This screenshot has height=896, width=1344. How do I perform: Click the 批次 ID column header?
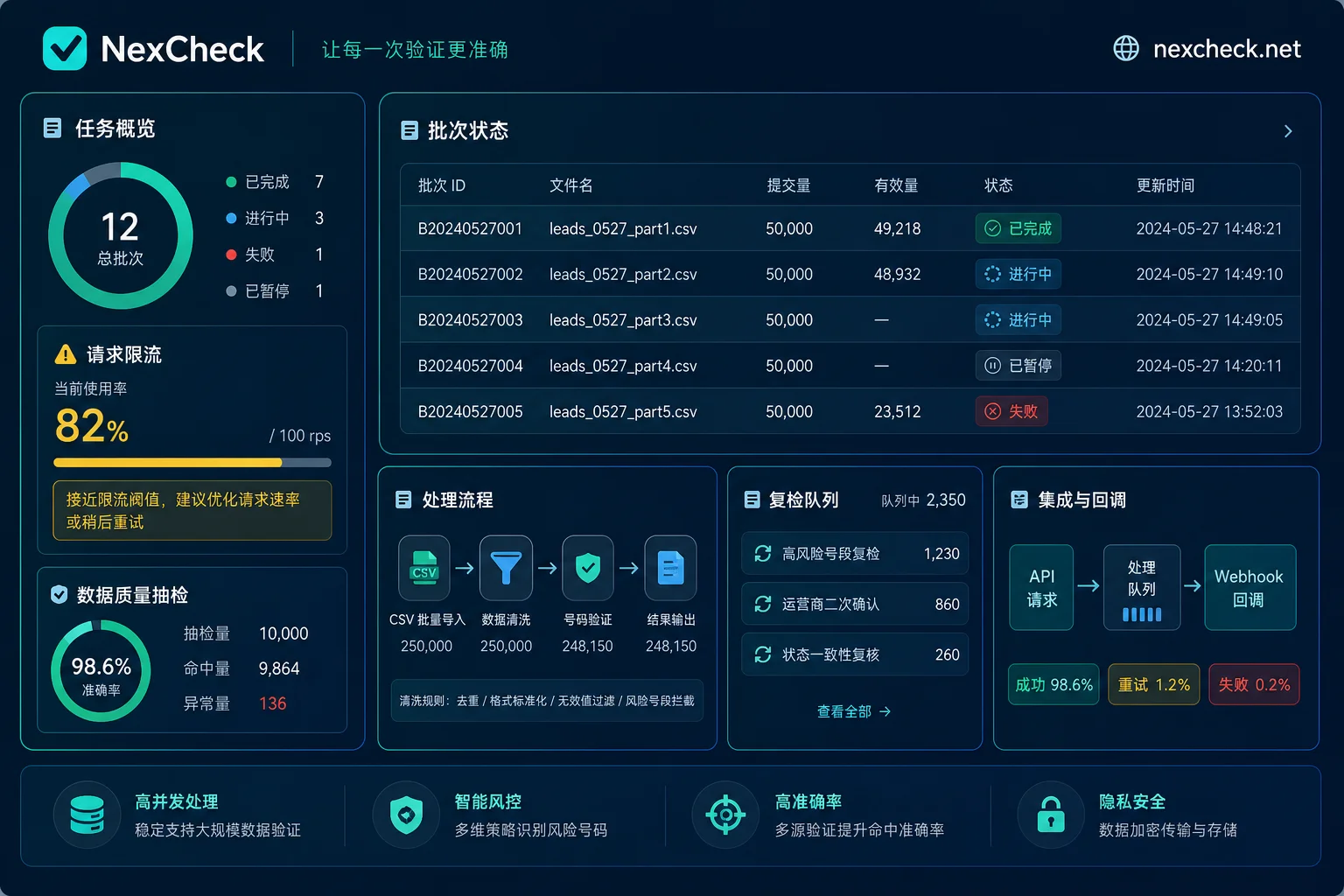pos(442,185)
